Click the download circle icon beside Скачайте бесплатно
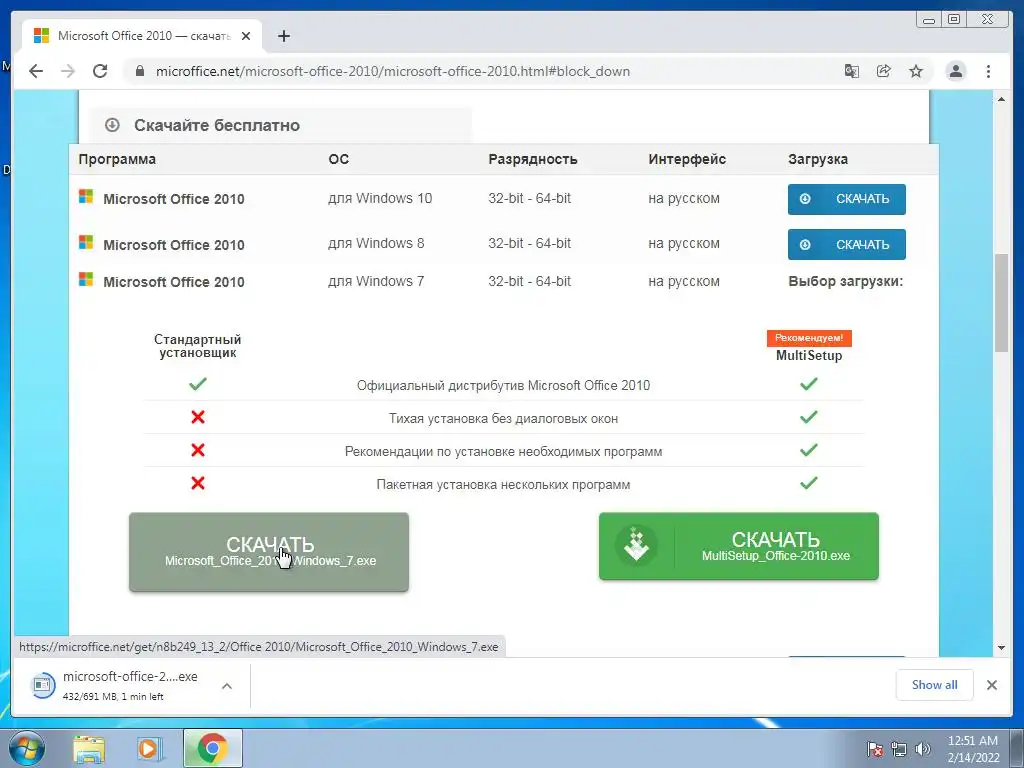This screenshot has width=1024, height=768. point(112,125)
